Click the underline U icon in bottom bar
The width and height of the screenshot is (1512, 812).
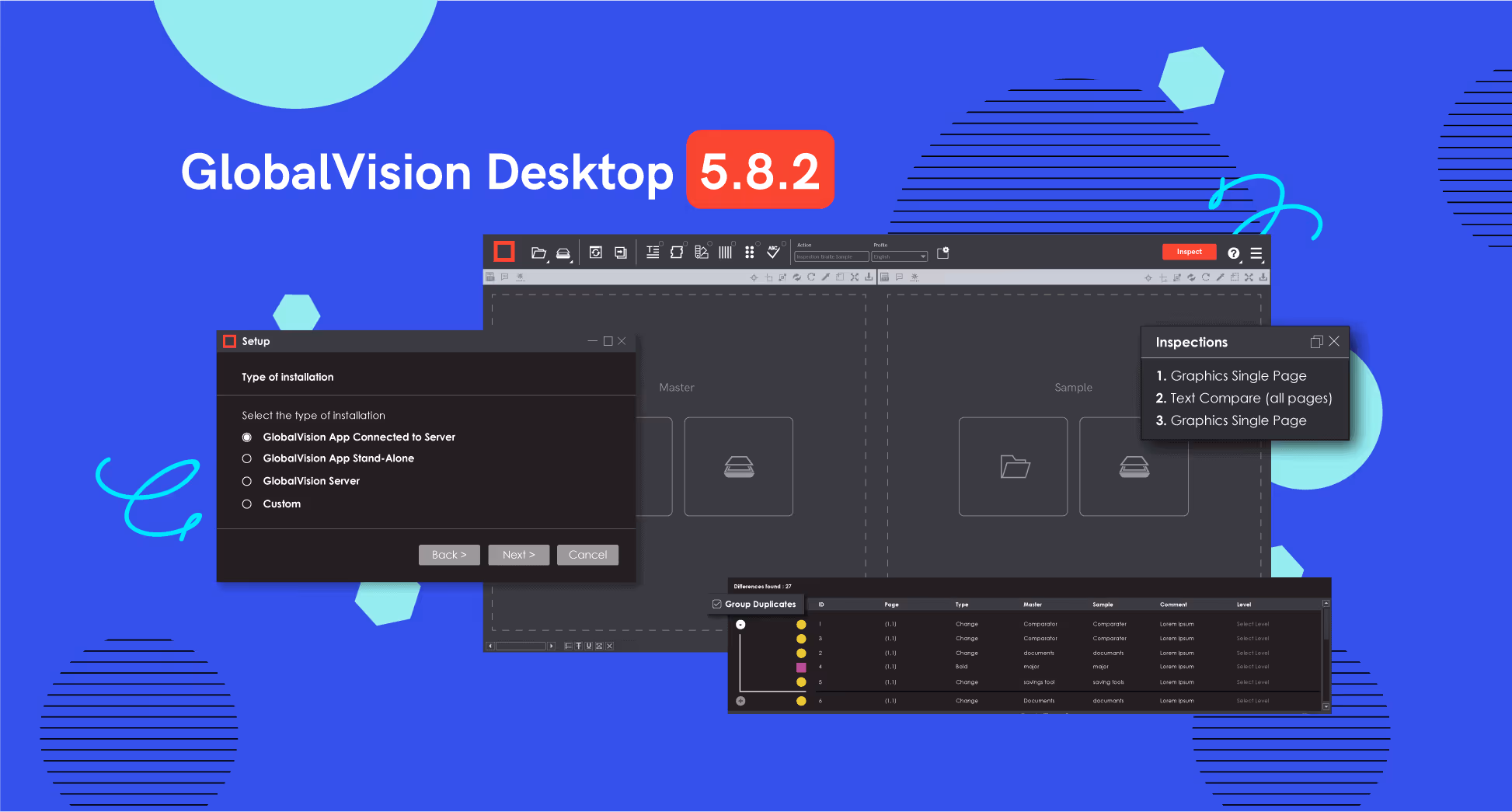click(589, 646)
